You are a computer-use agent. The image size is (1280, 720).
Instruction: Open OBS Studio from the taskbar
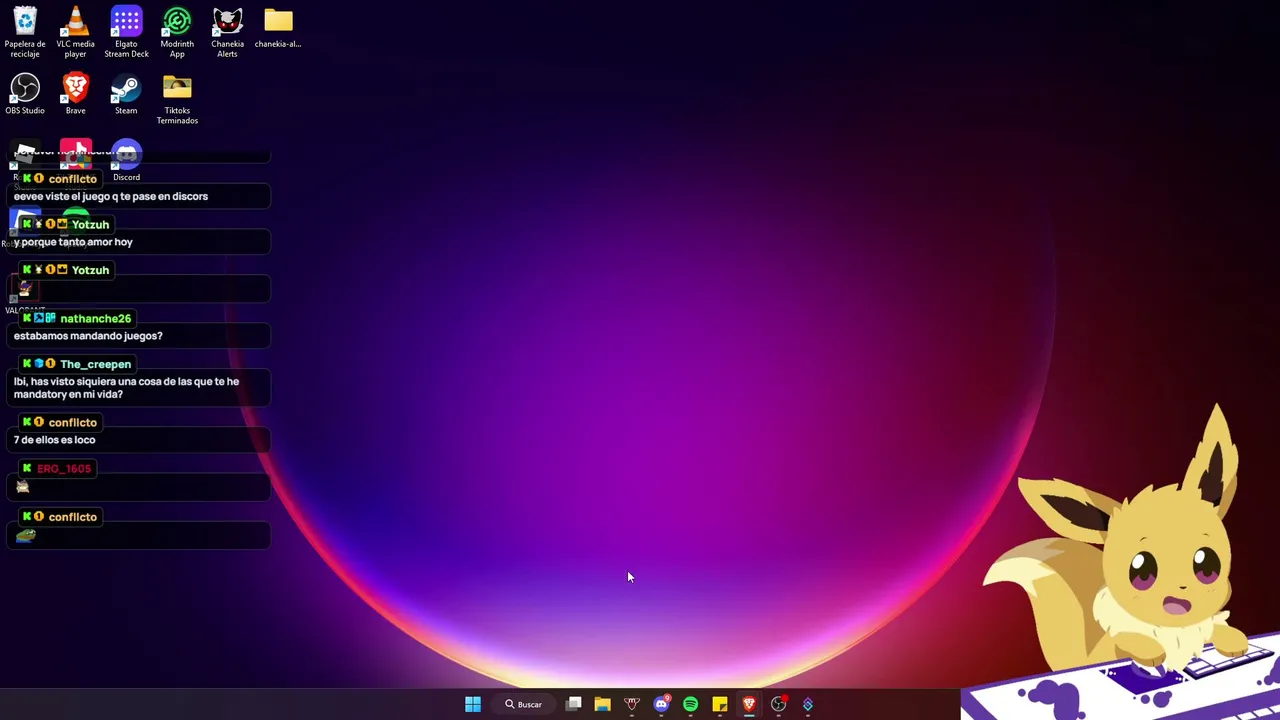tap(778, 705)
